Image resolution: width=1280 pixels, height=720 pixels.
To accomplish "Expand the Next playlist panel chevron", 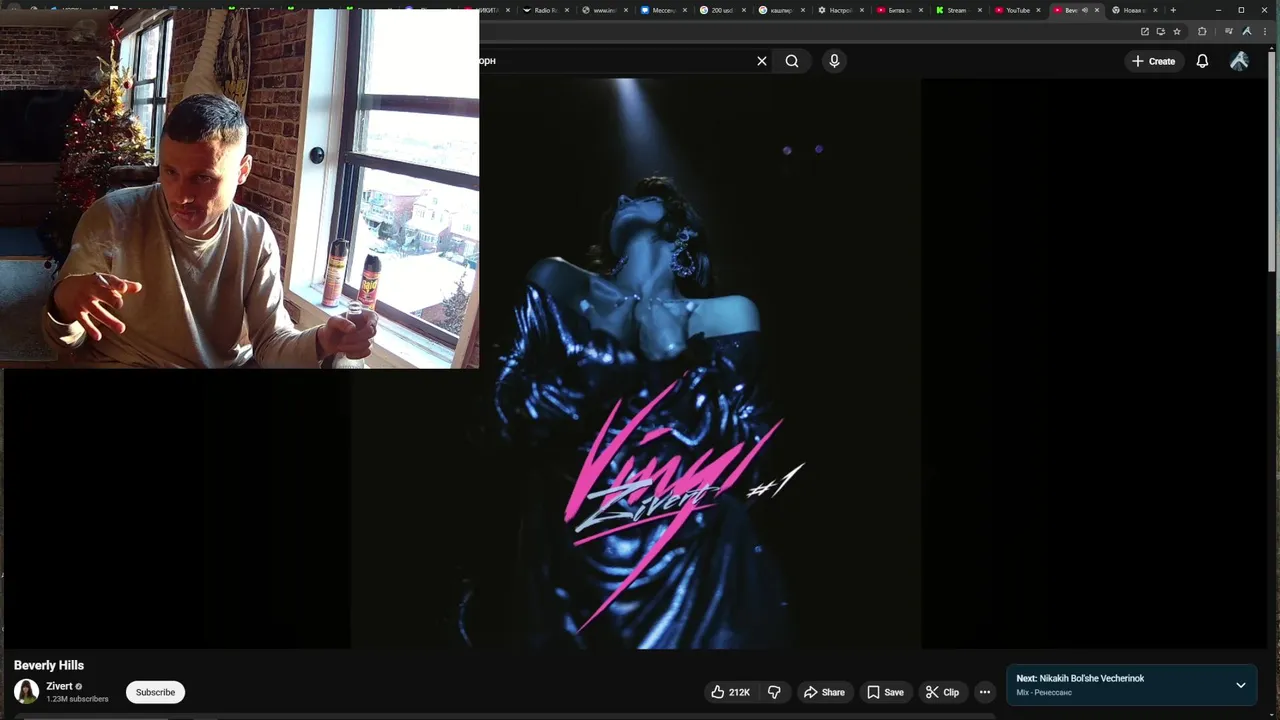I will coord(1241,685).
